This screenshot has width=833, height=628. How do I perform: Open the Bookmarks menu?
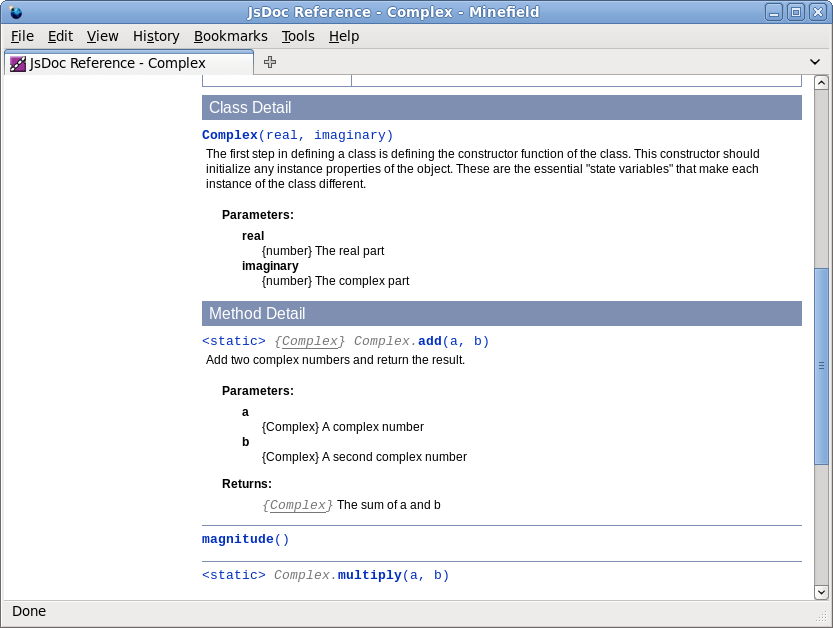(x=231, y=36)
